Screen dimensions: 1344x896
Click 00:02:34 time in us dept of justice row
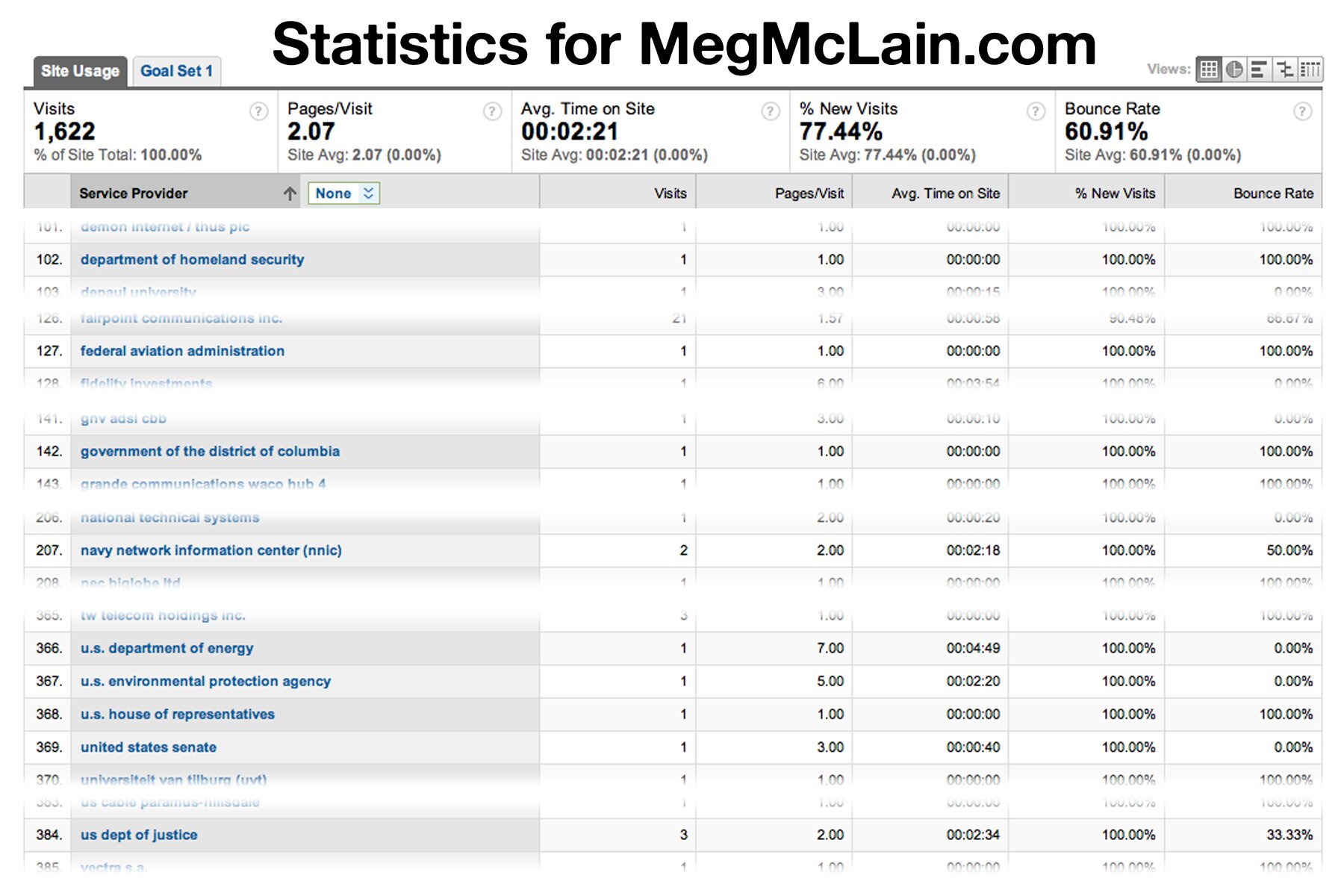coord(973,835)
